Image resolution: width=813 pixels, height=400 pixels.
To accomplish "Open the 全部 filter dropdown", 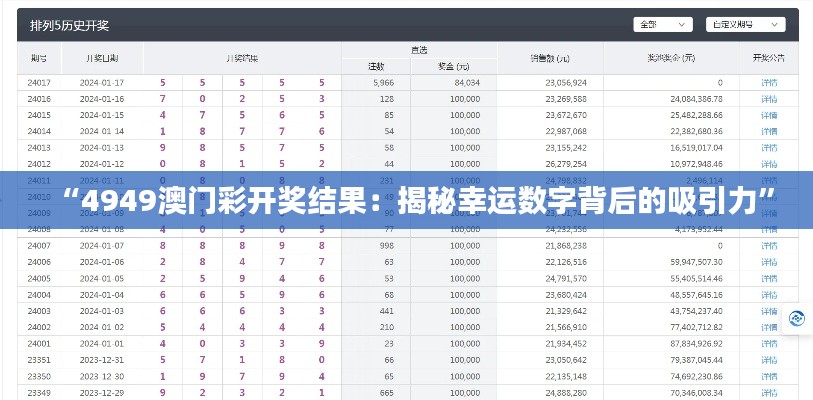I will point(662,24).
